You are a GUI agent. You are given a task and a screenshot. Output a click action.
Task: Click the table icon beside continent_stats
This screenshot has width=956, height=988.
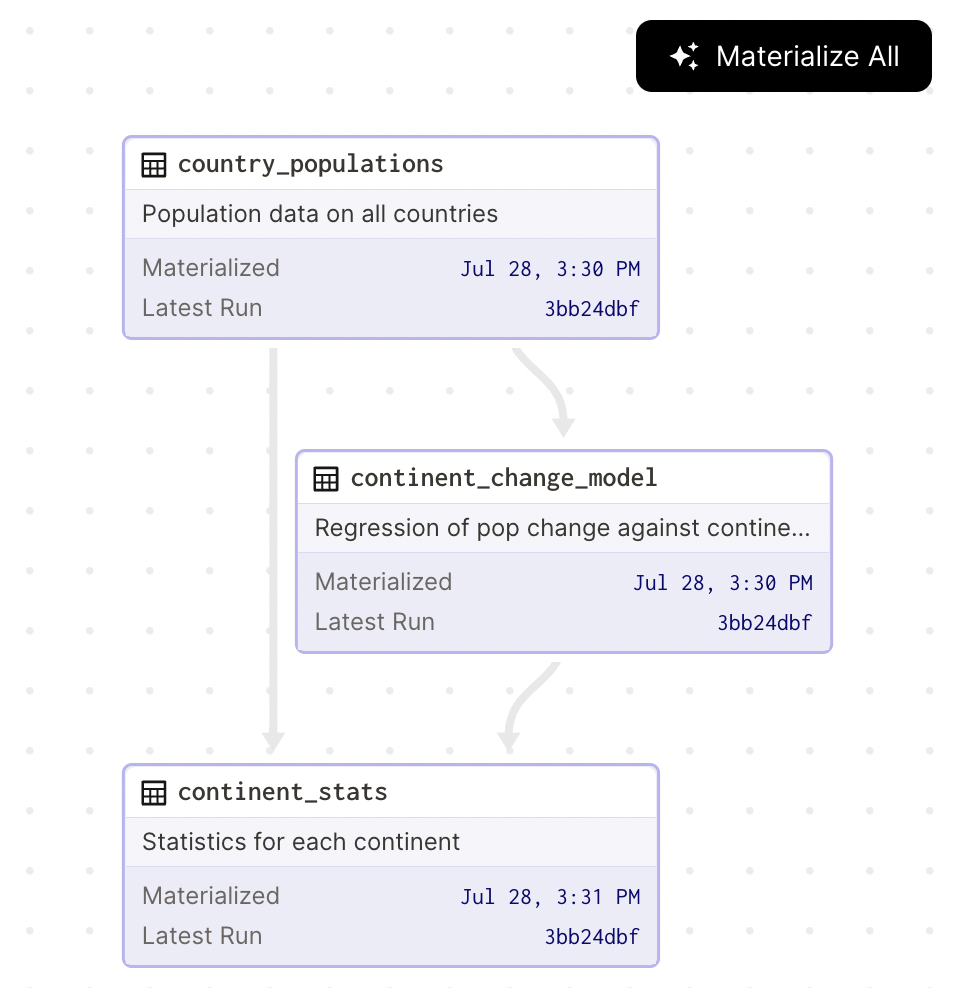pos(154,793)
